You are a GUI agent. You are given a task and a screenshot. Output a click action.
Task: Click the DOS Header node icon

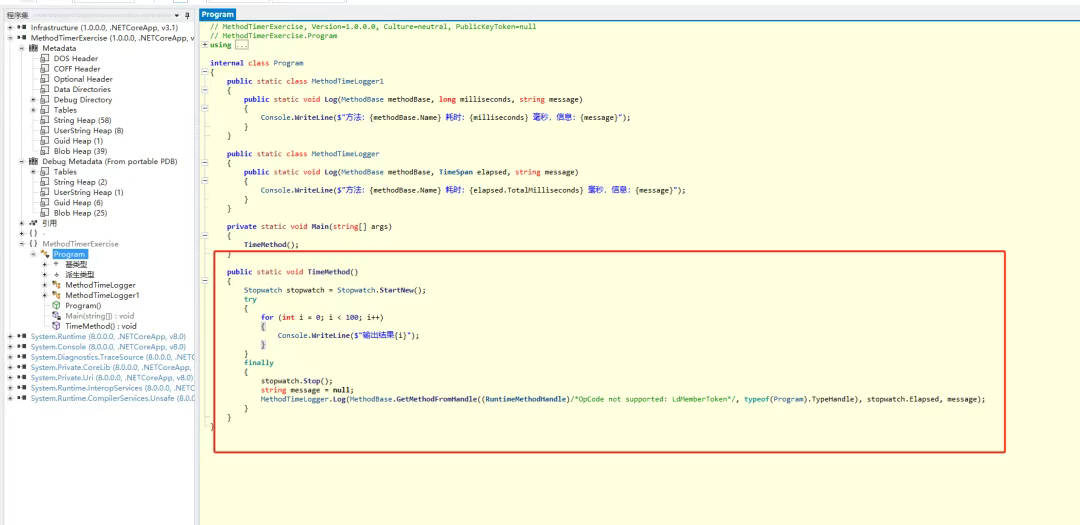(44, 59)
